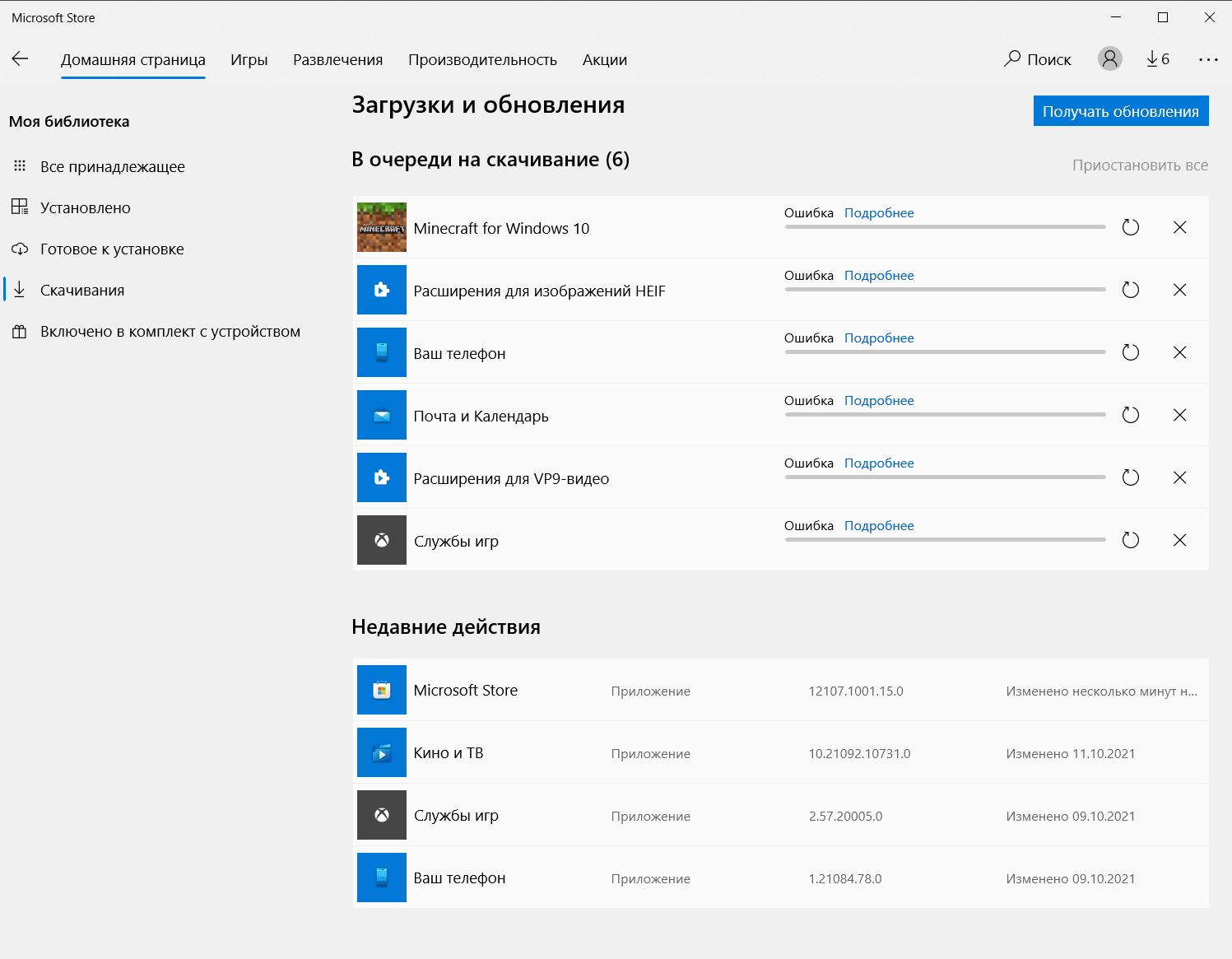This screenshot has height=959, width=1232.
Task: Click version 2.57.20005.0 text
Action: click(x=845, y=816)
